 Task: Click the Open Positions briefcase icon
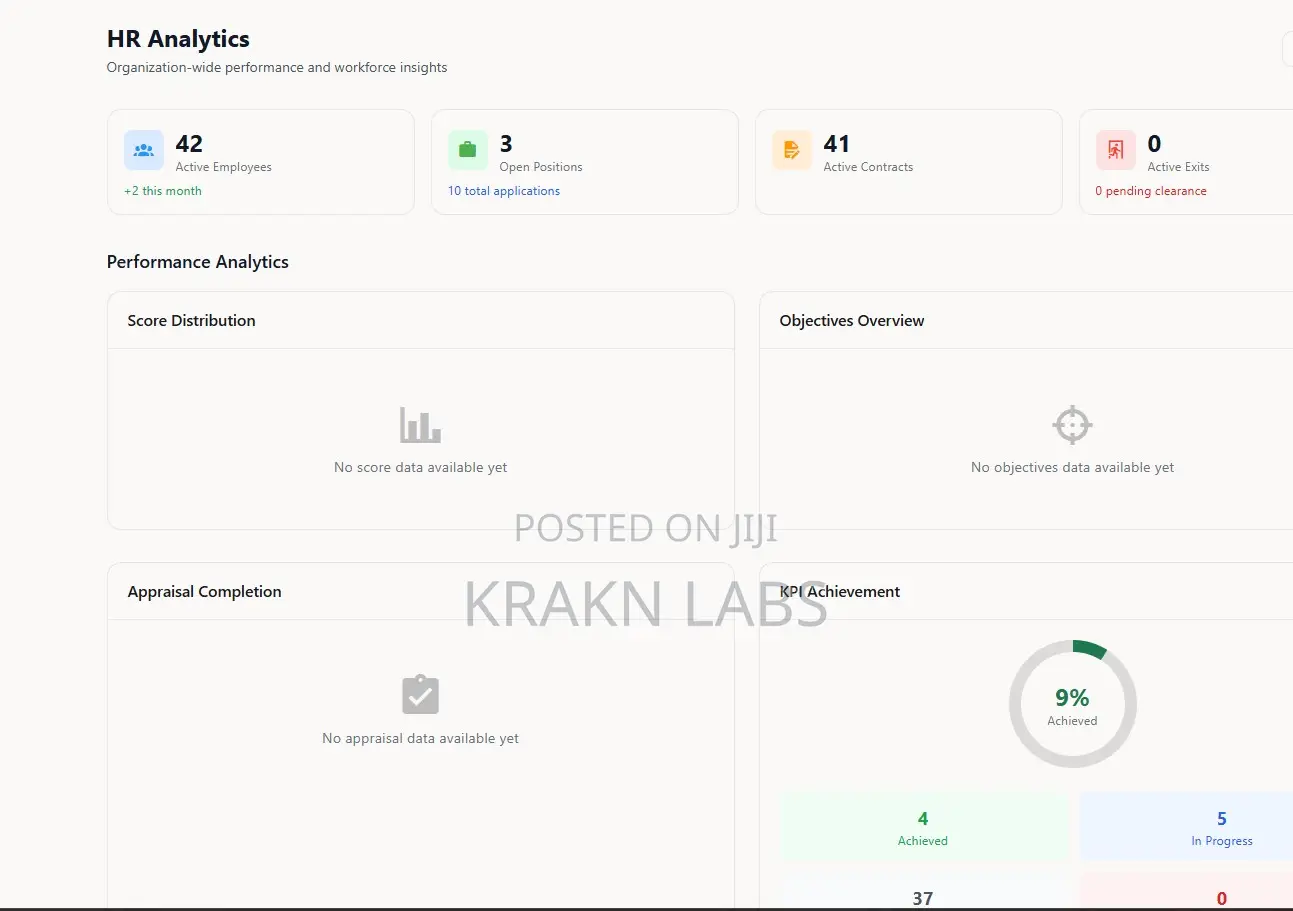[x=468, y=150]
